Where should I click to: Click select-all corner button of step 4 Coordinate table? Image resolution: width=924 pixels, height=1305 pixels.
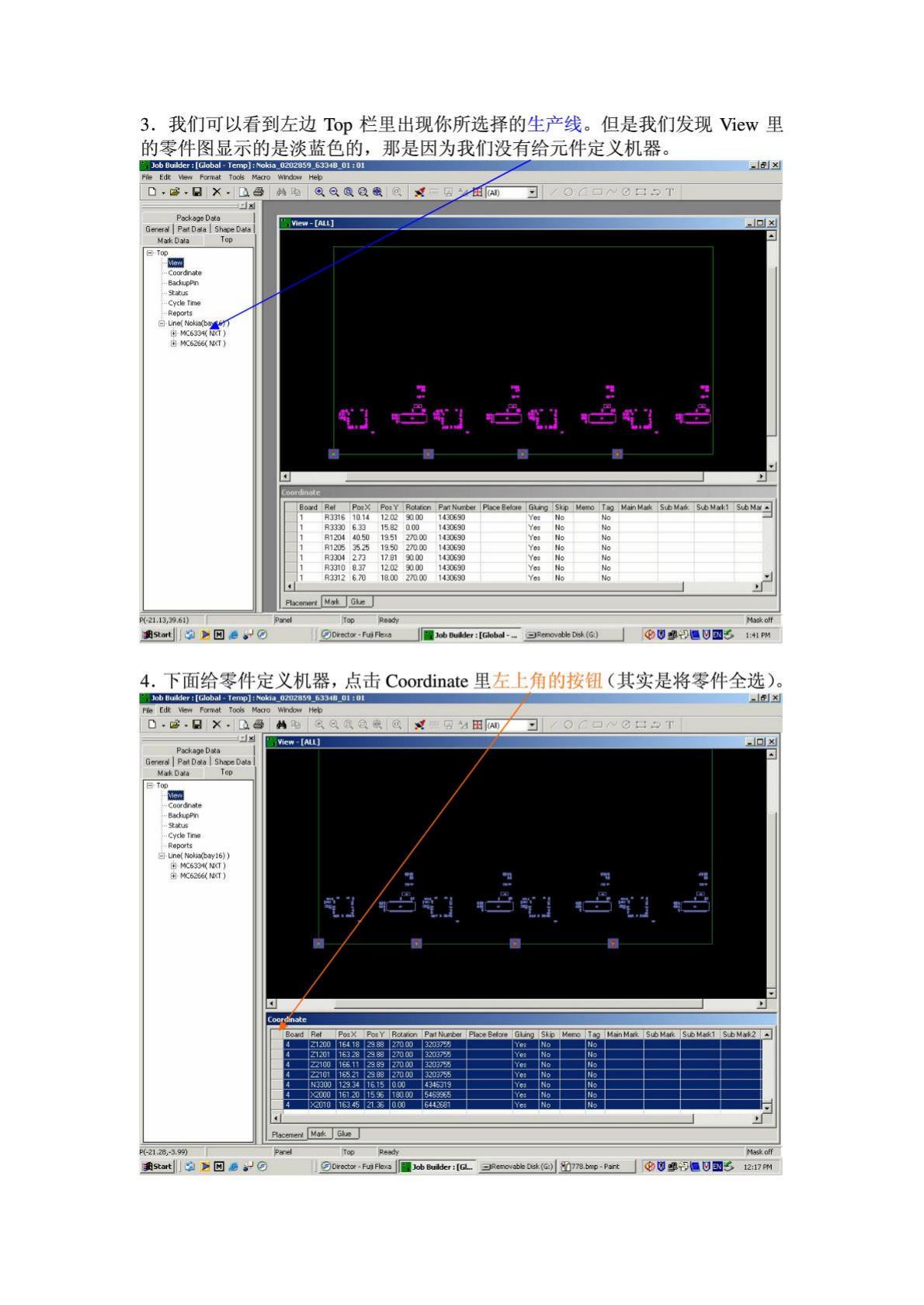point(276,1035)
